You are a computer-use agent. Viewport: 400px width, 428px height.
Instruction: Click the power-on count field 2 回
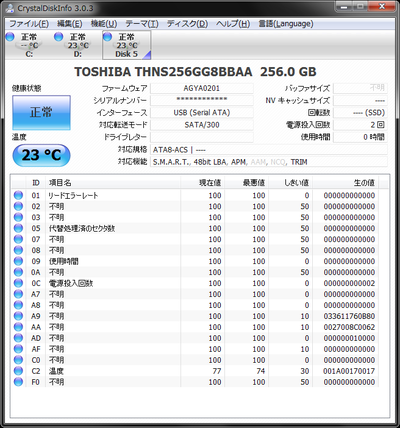pyautogui.click(x=360, y=125)
